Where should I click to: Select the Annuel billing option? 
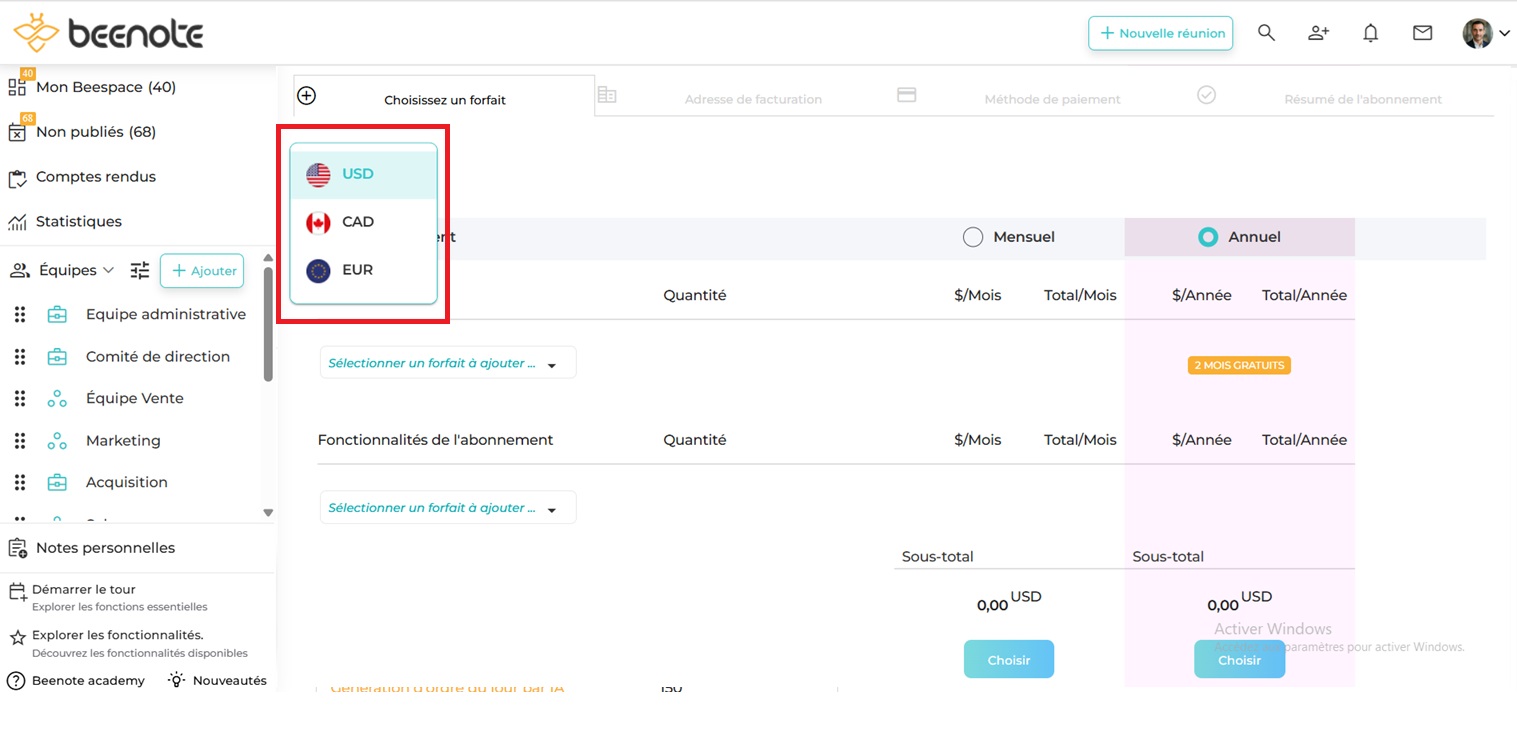pos(1208,237)
